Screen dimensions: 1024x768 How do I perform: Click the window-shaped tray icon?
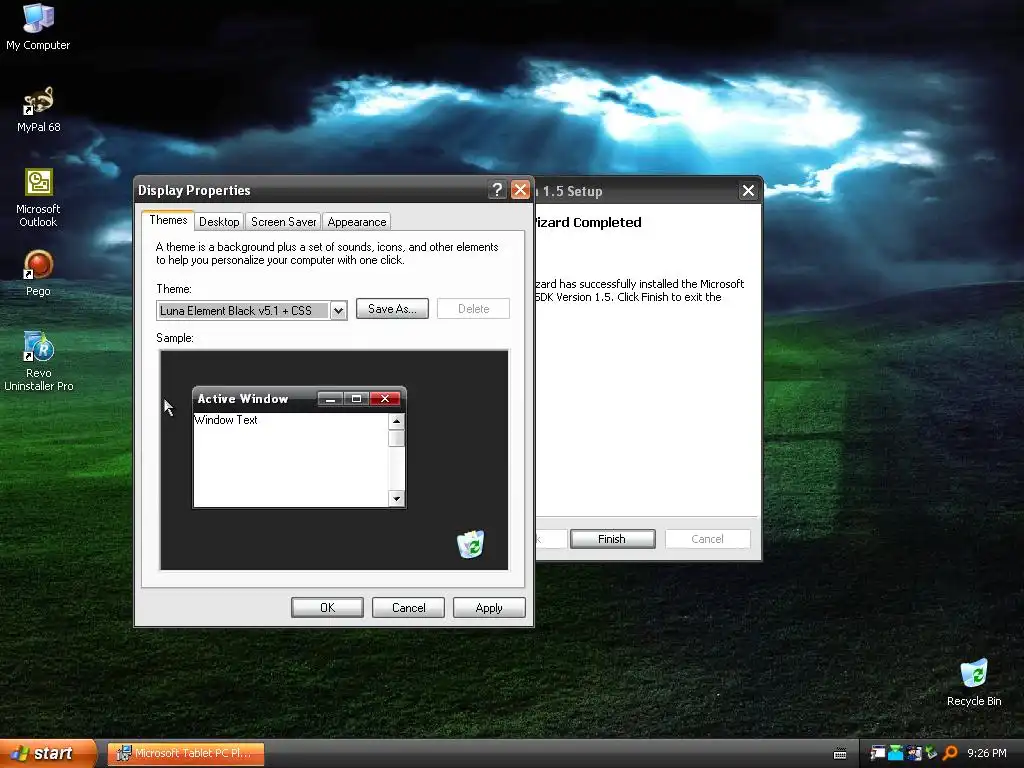pyautogui.click(x=878, y=753)
